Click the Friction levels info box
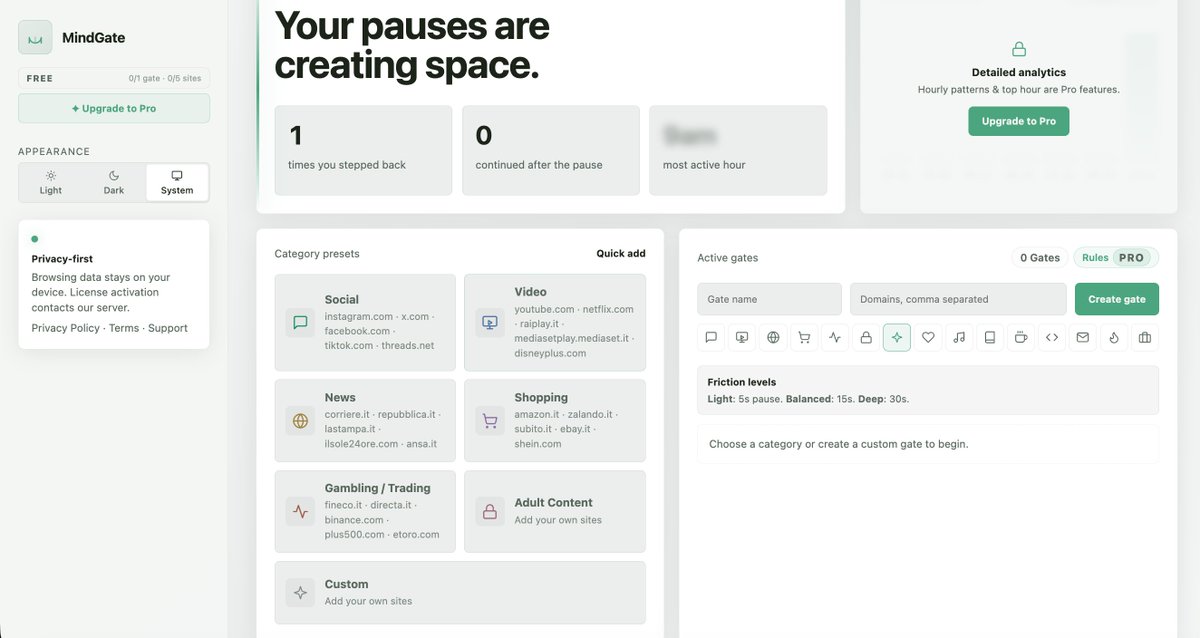This screenshot has width=1200, height=638. pyautogui.click(x=928, y=390)
